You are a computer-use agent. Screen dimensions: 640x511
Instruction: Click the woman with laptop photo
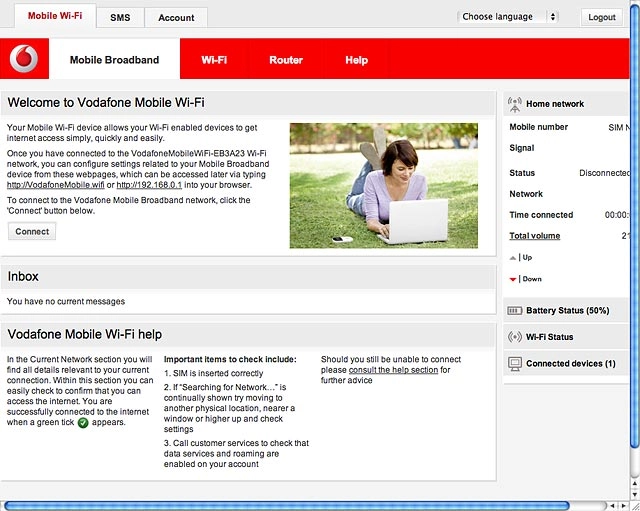click(384, 185)
